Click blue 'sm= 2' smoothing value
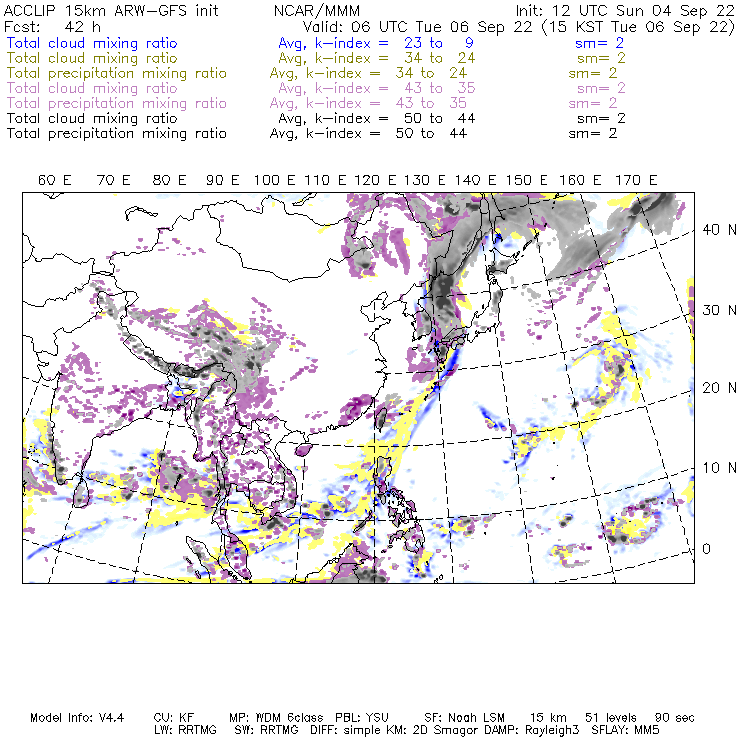This screenshot has width=740, height=740. pyautogui.click(x=600, y=43)
